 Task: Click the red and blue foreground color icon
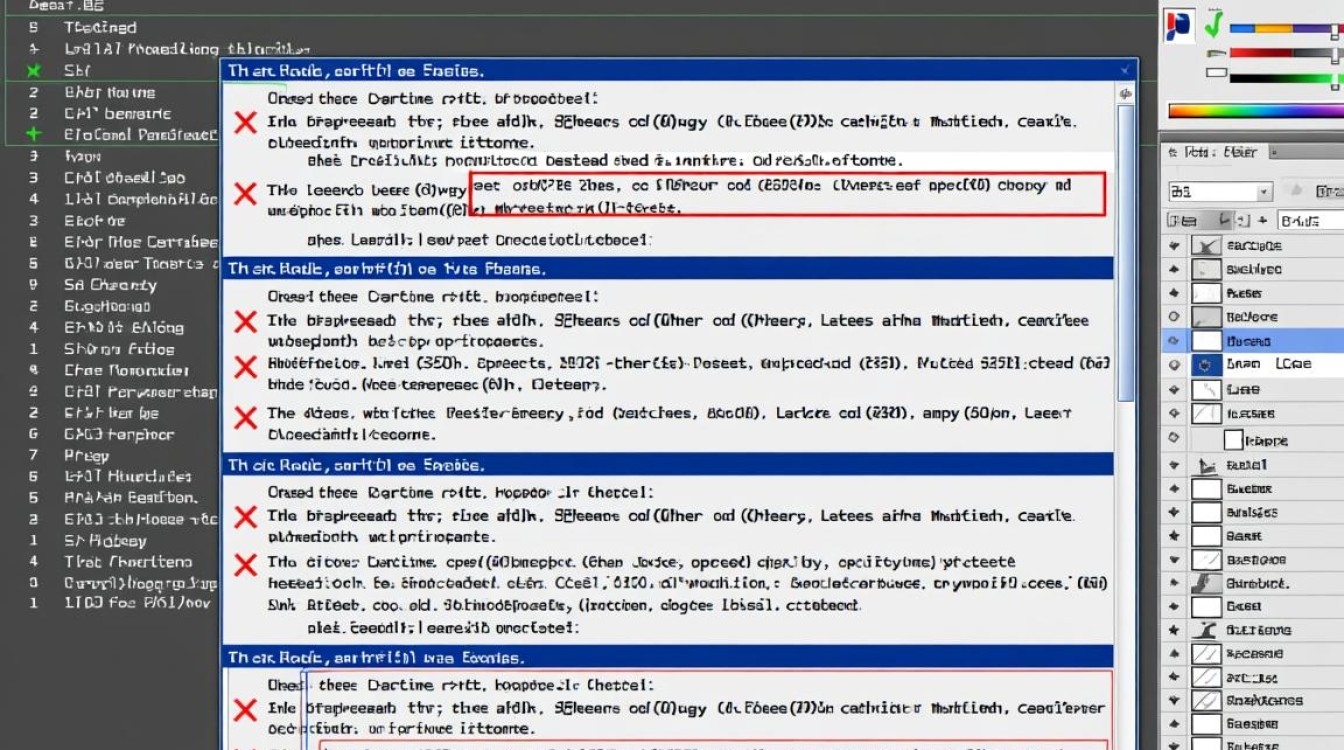[1180, 27]
